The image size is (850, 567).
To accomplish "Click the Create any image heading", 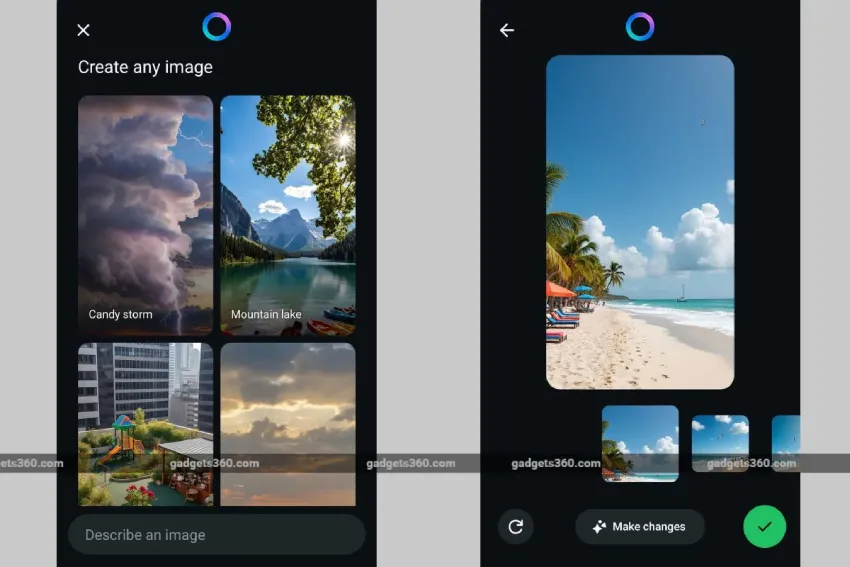I will (x=145, y=67).
